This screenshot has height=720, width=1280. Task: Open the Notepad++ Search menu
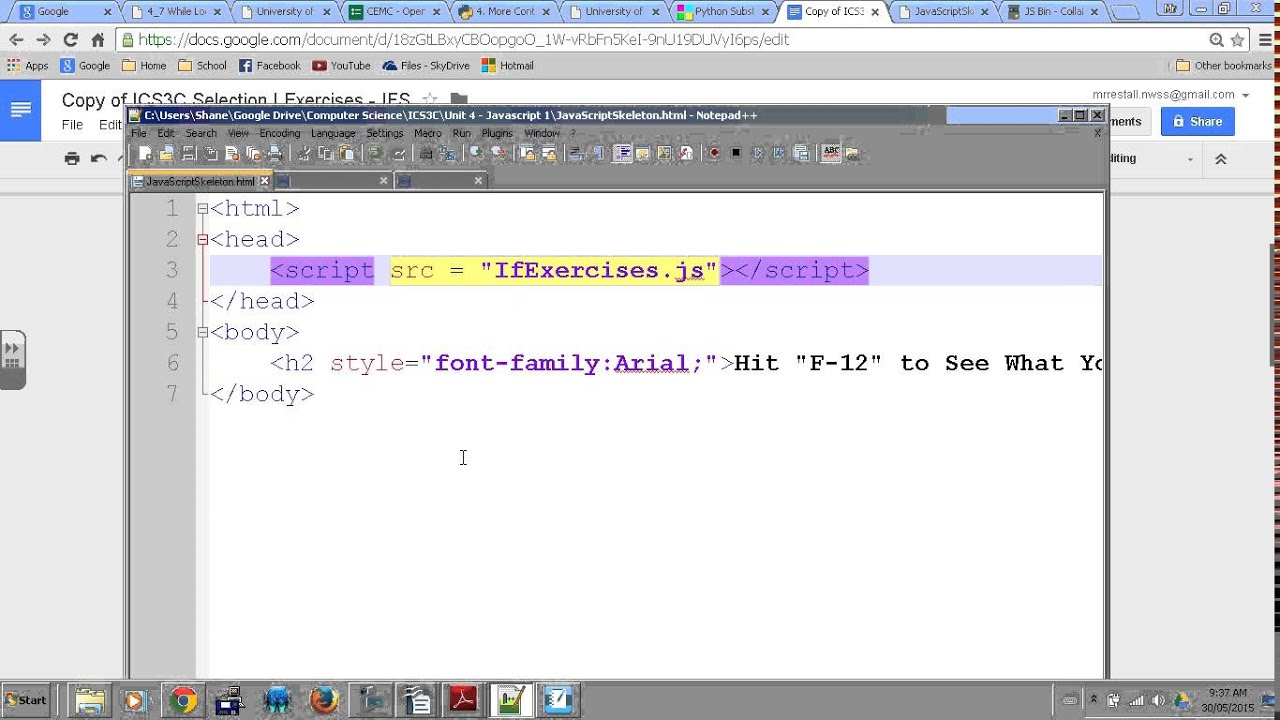coord(201,133)
